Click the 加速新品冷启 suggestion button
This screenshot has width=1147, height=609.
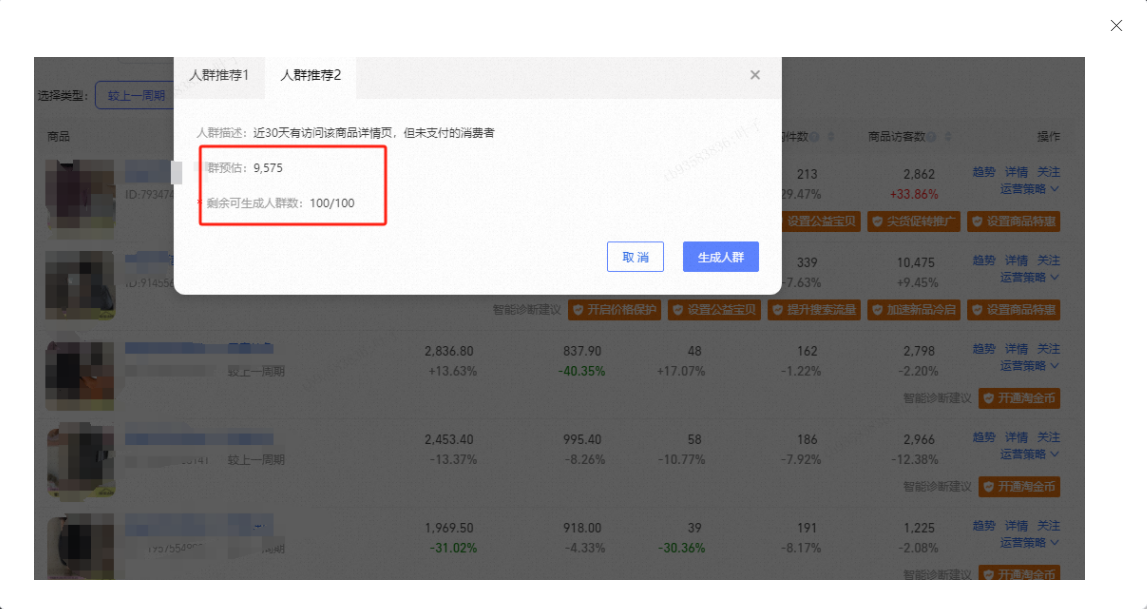click(914, 310)
